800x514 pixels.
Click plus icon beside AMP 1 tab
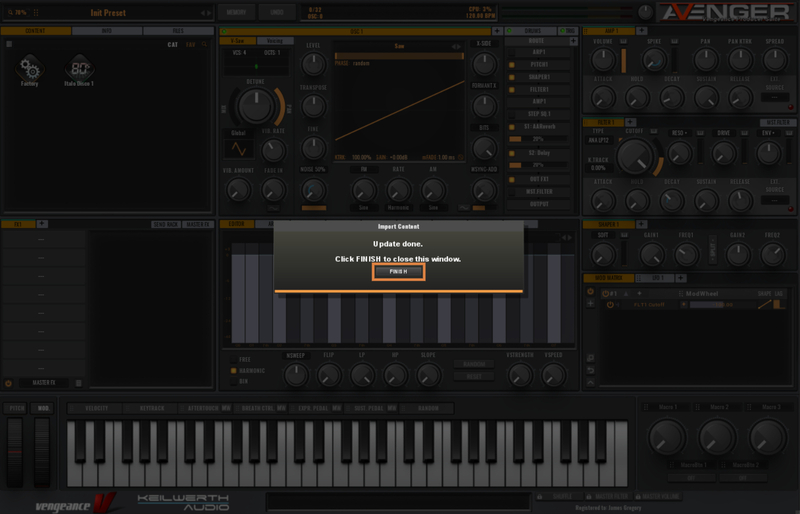pos(639,31)
